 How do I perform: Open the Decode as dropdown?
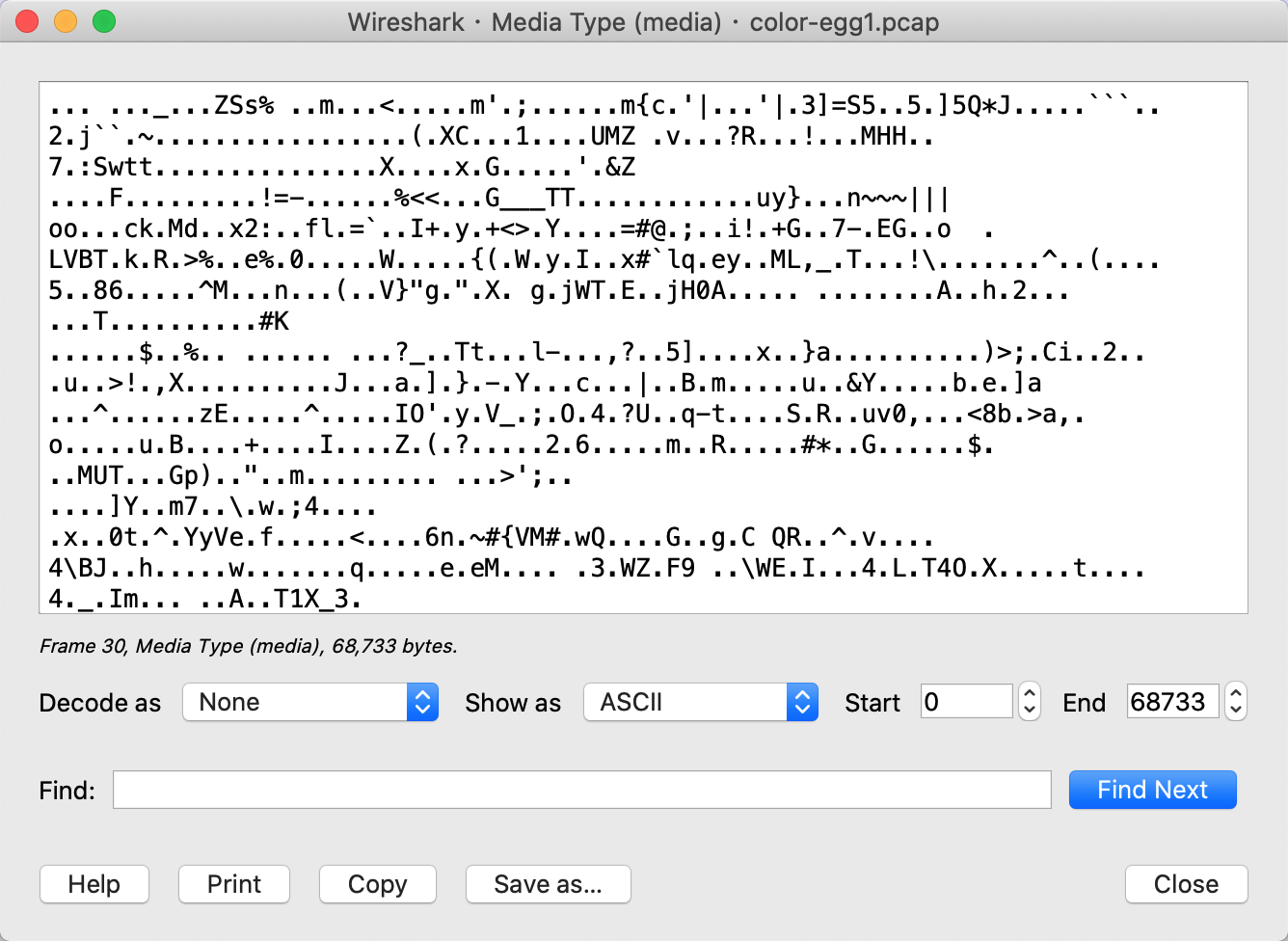tap(310, 702)
